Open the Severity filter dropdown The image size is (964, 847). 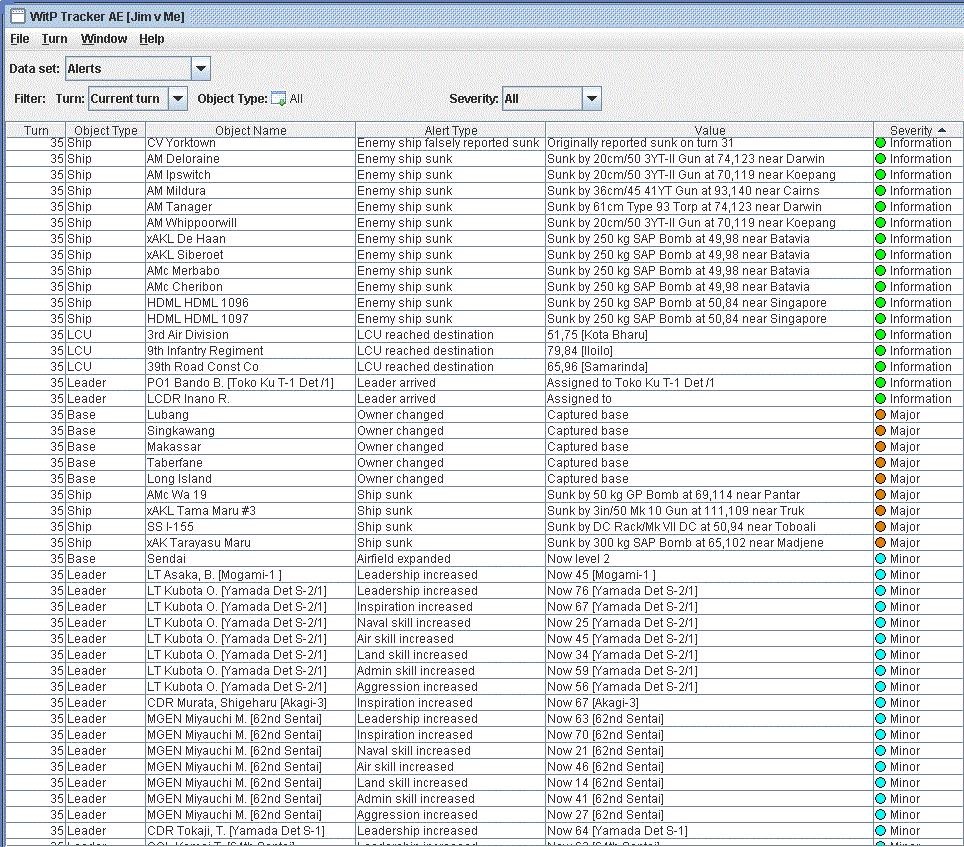tap(591, 99)
